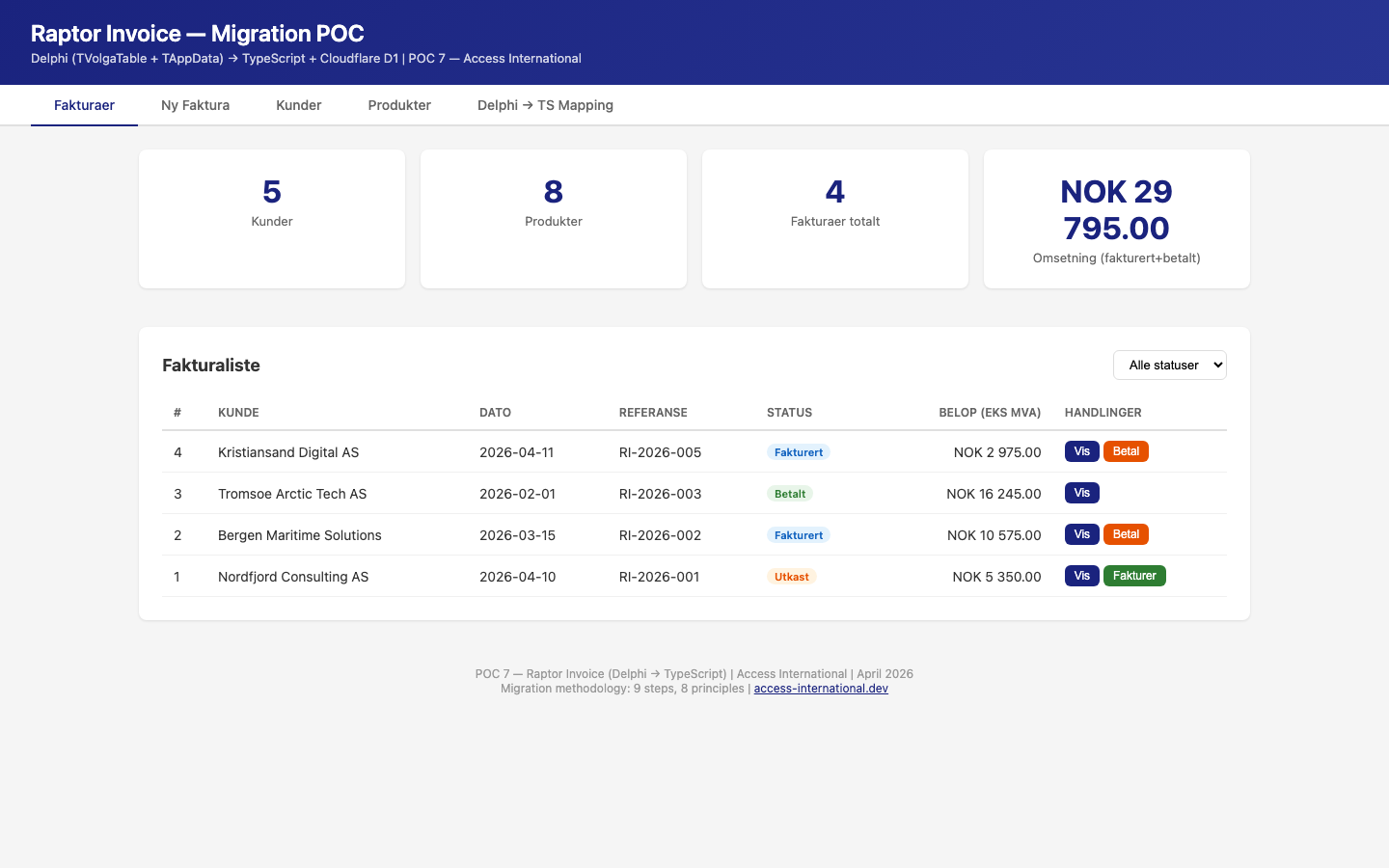The width and height of the screenshot is (1389, 868).
Task: Mark Bergen Maritime Solutions invoice as paid
Action: pyautogui.click(x=1126, y=534)
